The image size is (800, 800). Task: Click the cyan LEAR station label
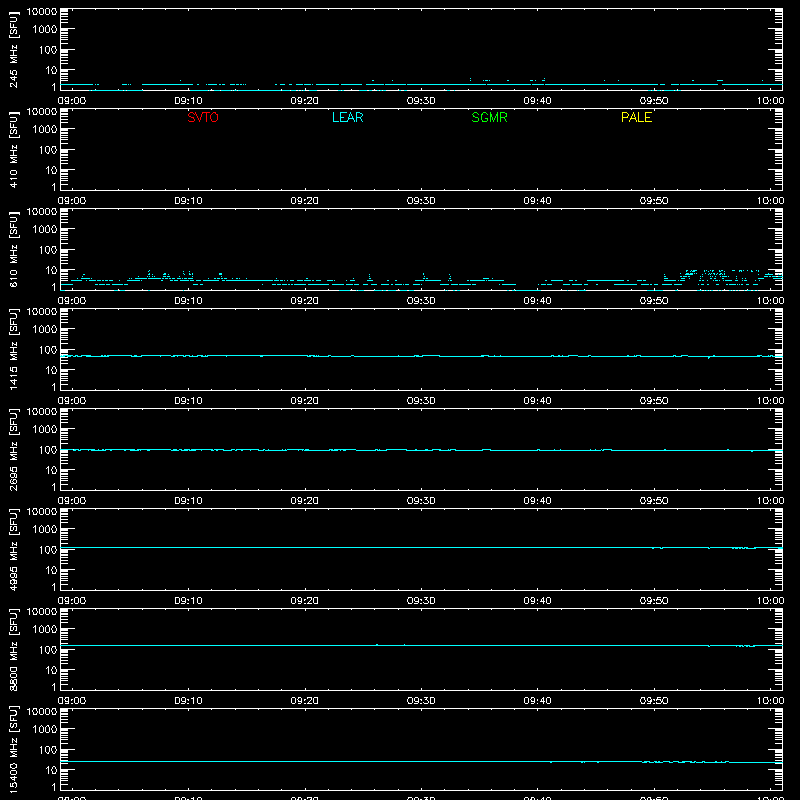[347, 117]
